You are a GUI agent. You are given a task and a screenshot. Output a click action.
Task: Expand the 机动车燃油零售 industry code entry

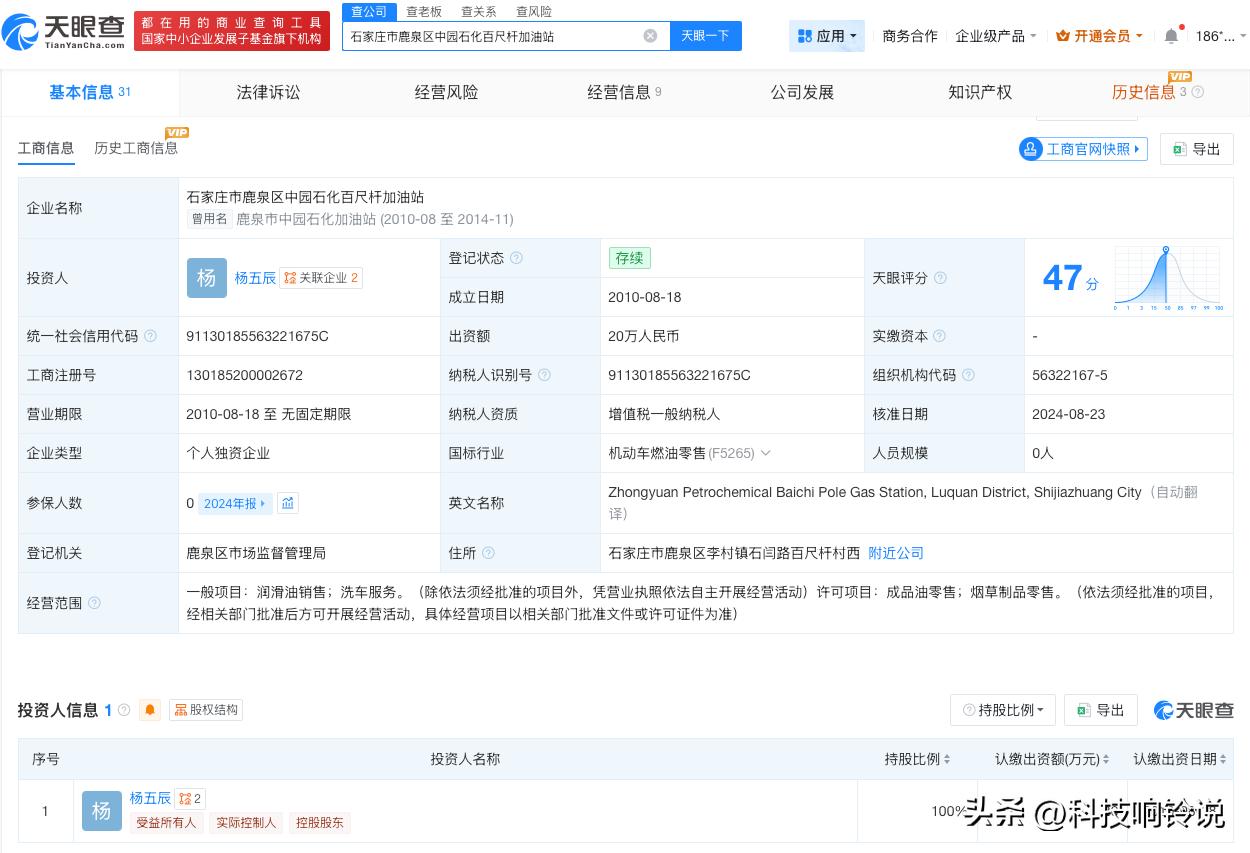[x=765, y=453]
